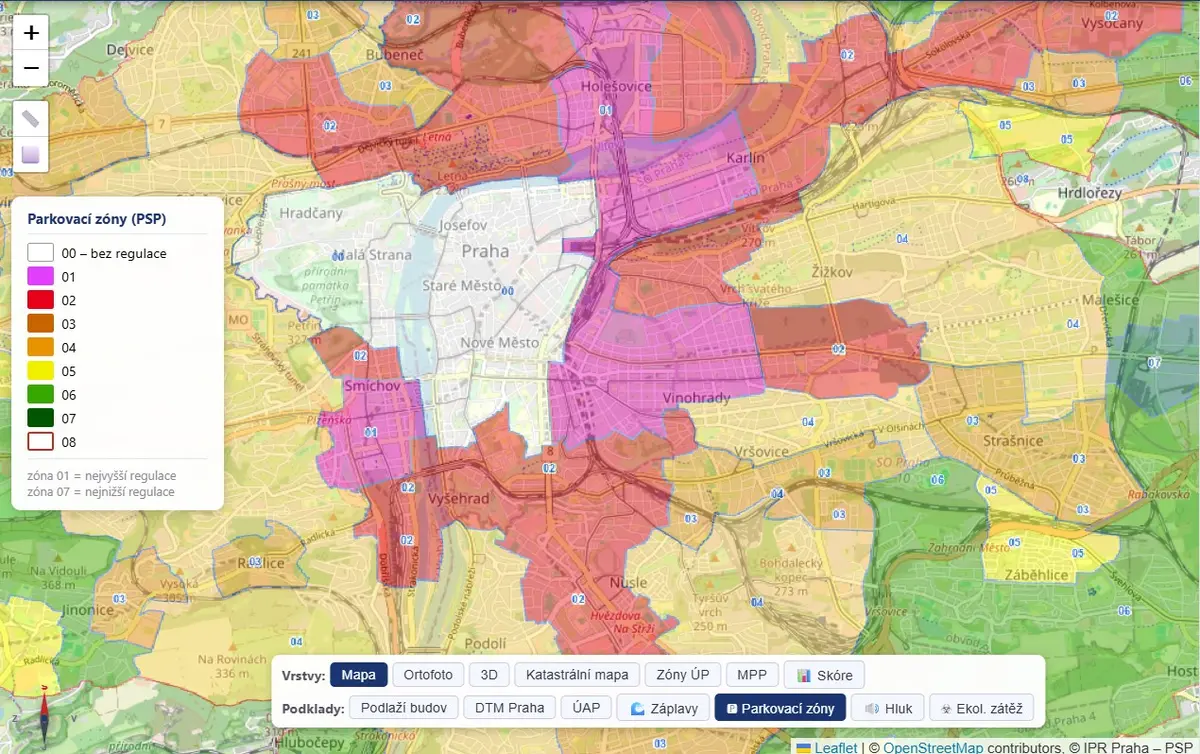Open the Leaflet attribution link

(834, 746)
